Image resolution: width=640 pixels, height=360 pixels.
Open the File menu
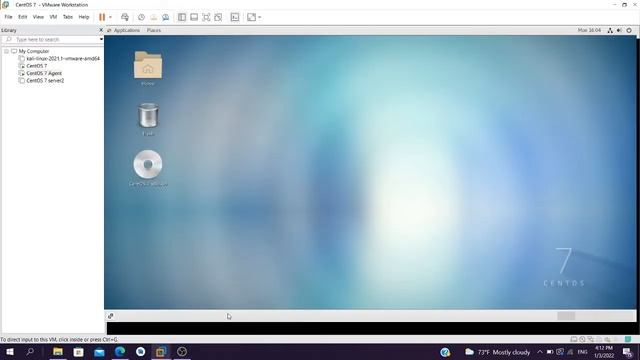coord(8,17)
